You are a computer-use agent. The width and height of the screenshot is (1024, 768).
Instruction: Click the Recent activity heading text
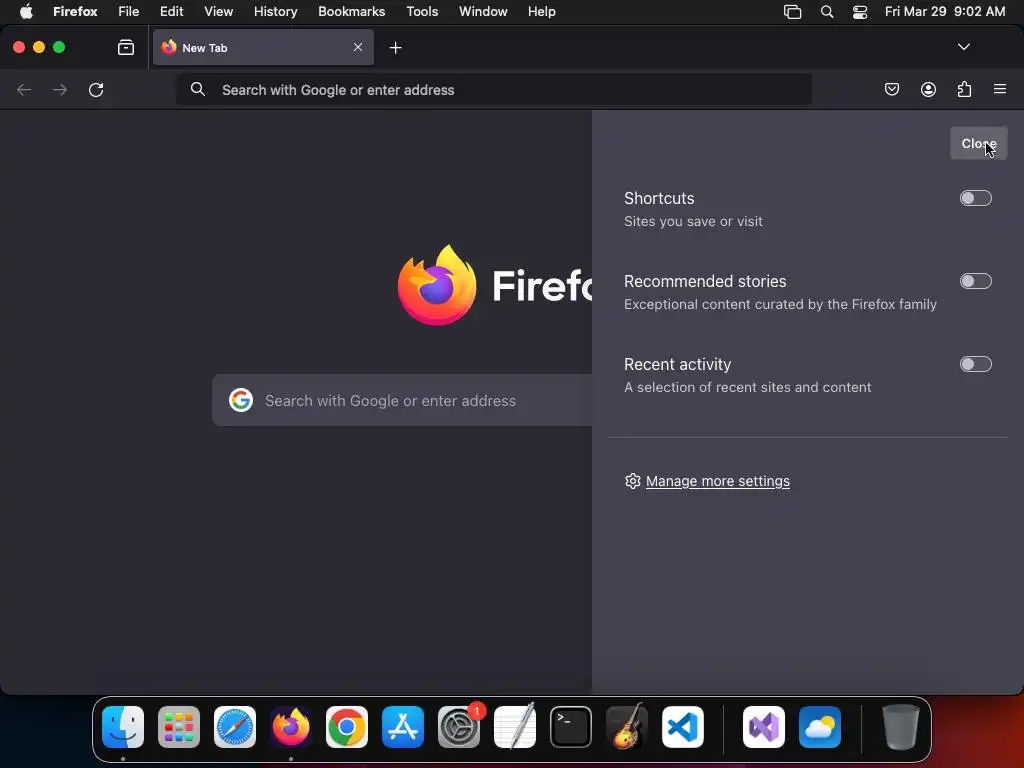tap(677, 364)
